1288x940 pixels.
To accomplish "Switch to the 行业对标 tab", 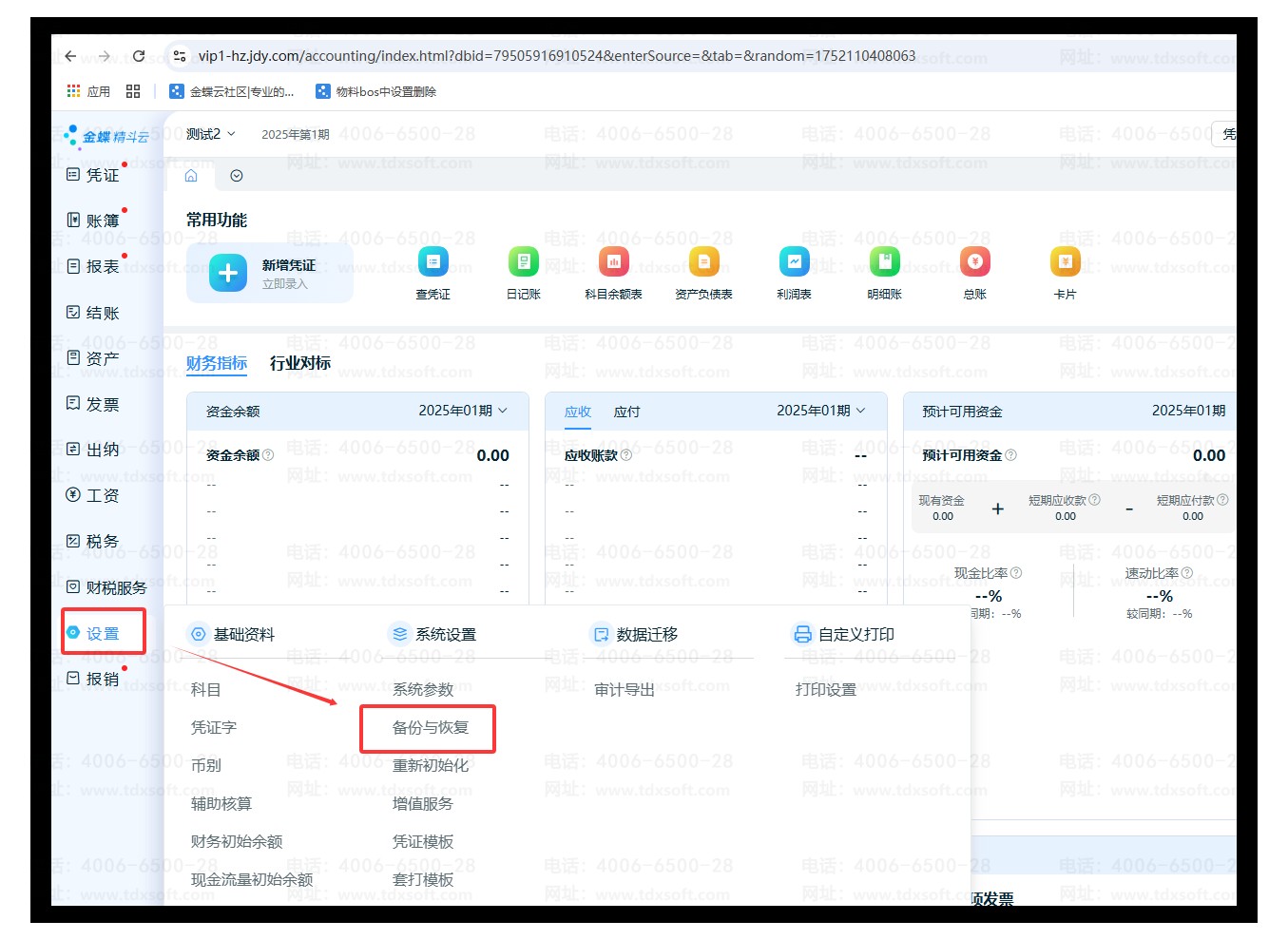I will click(300, 363).
